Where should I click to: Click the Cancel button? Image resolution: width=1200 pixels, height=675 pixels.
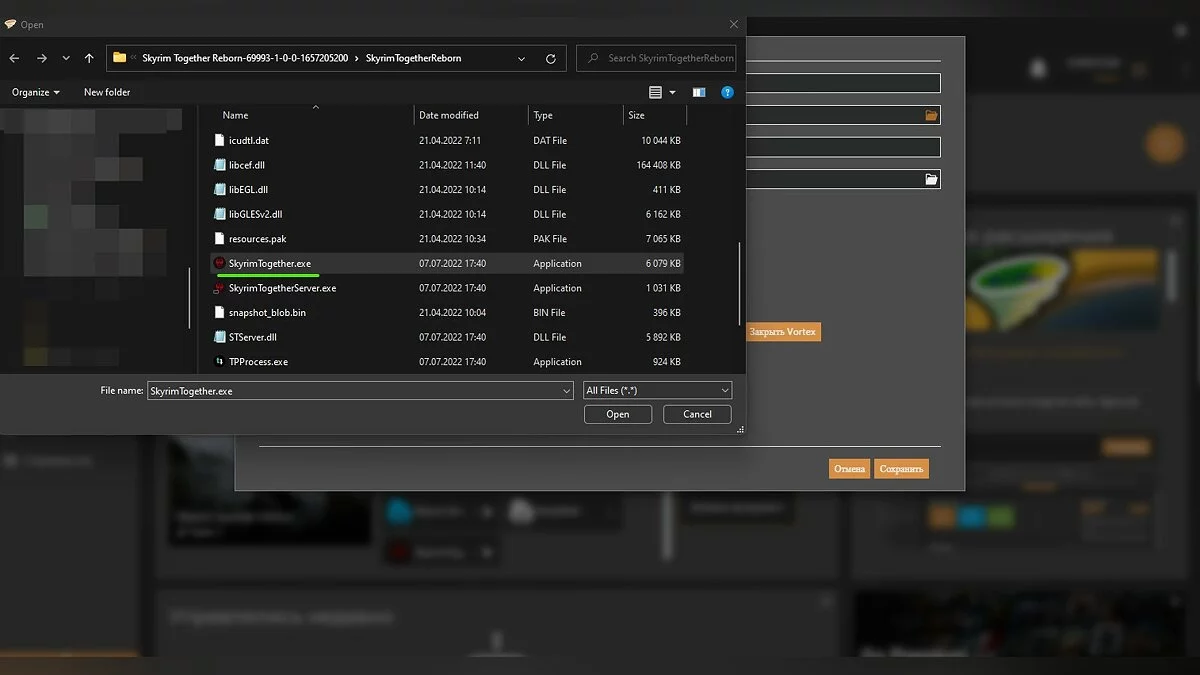point(697,414)
